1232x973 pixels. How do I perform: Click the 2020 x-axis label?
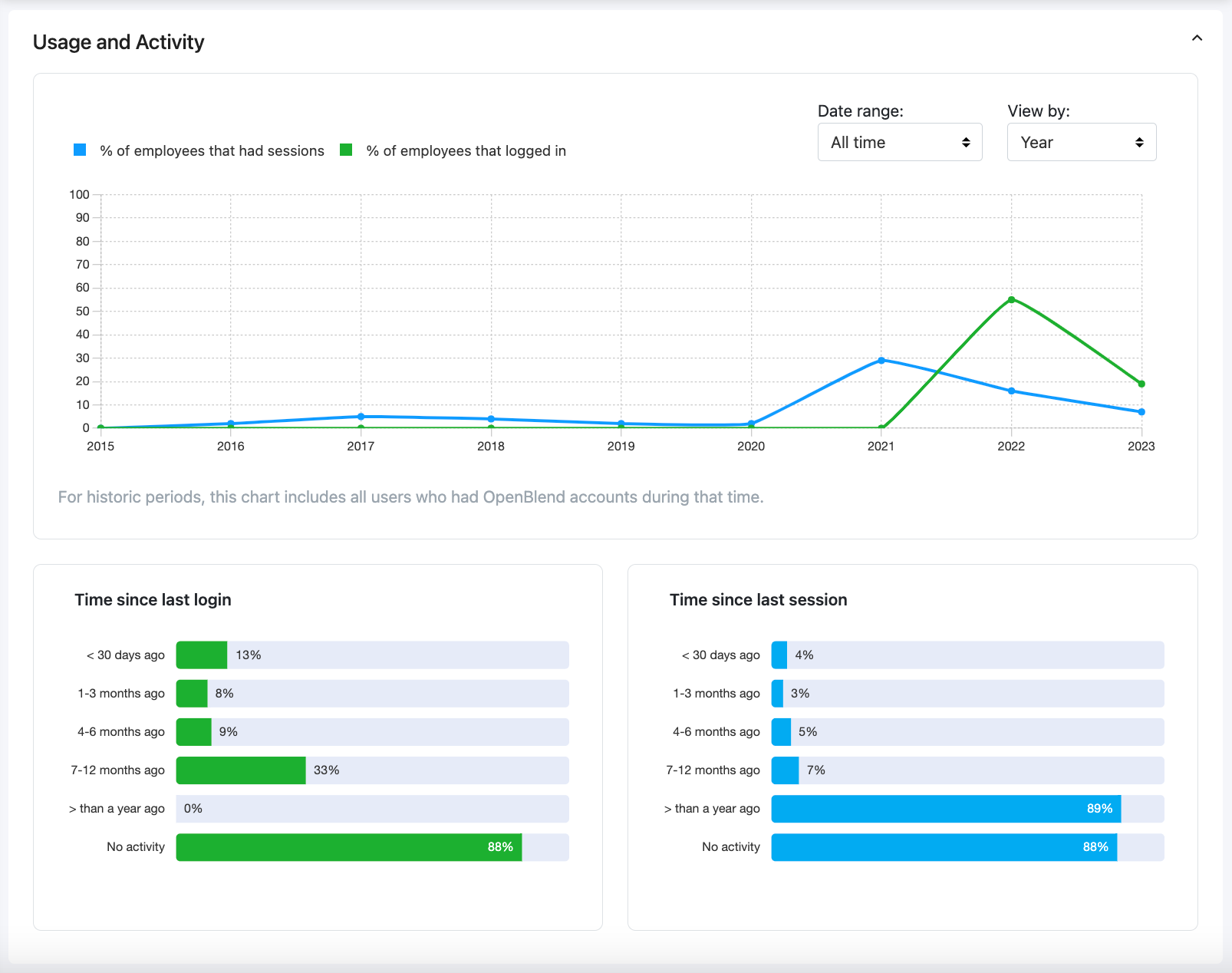coord(751,447)
